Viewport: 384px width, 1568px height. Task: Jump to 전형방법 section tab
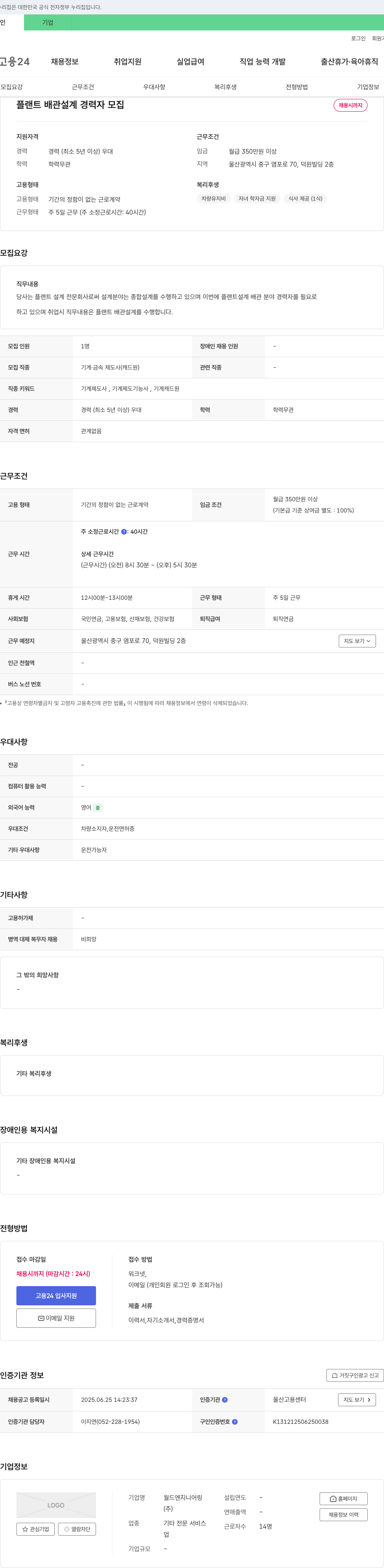click(x=296, y=87)
